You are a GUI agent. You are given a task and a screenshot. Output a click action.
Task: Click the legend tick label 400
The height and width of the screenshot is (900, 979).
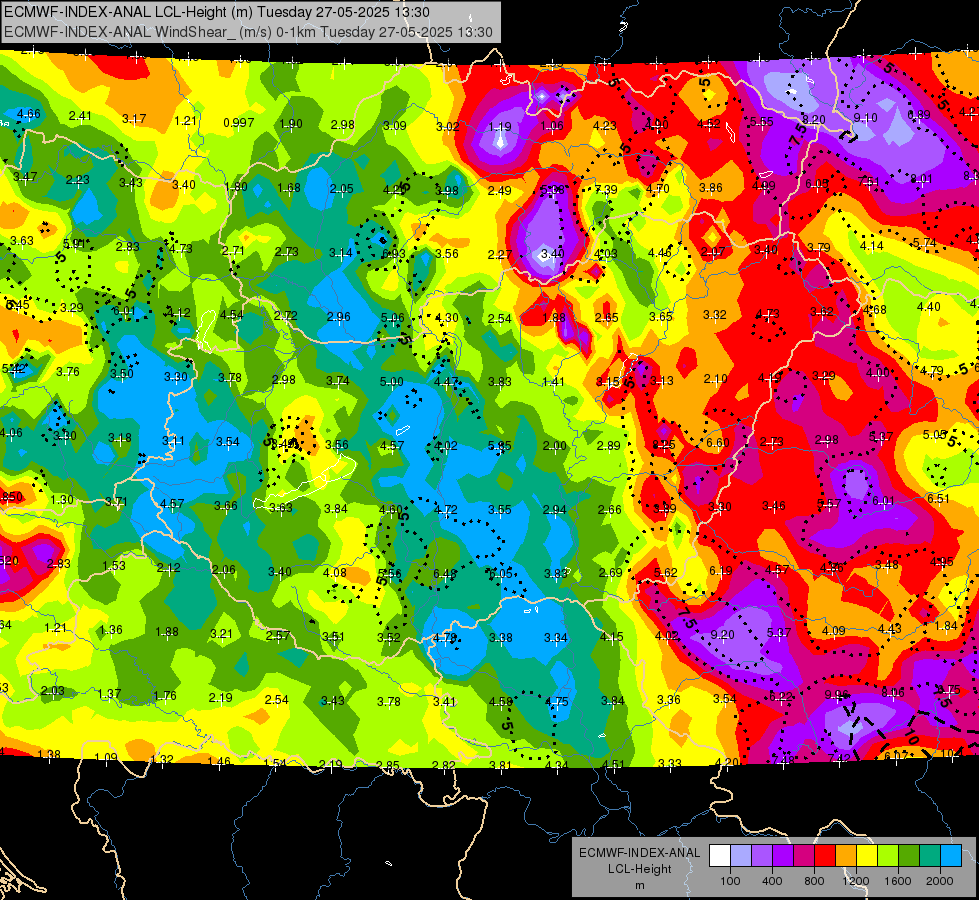coord(772,881)
